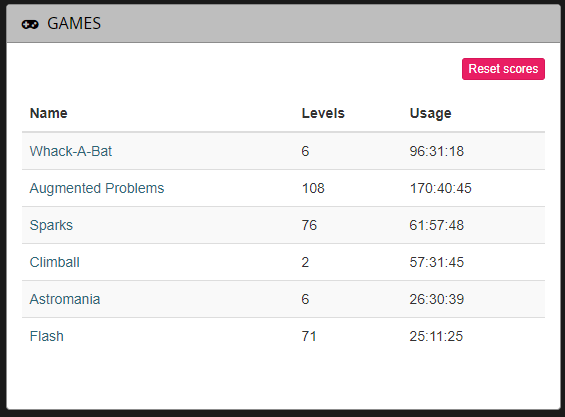The height and width of the screenshot is (417, 565).
Task: Open the Climball game link
Action: [54, 262]
